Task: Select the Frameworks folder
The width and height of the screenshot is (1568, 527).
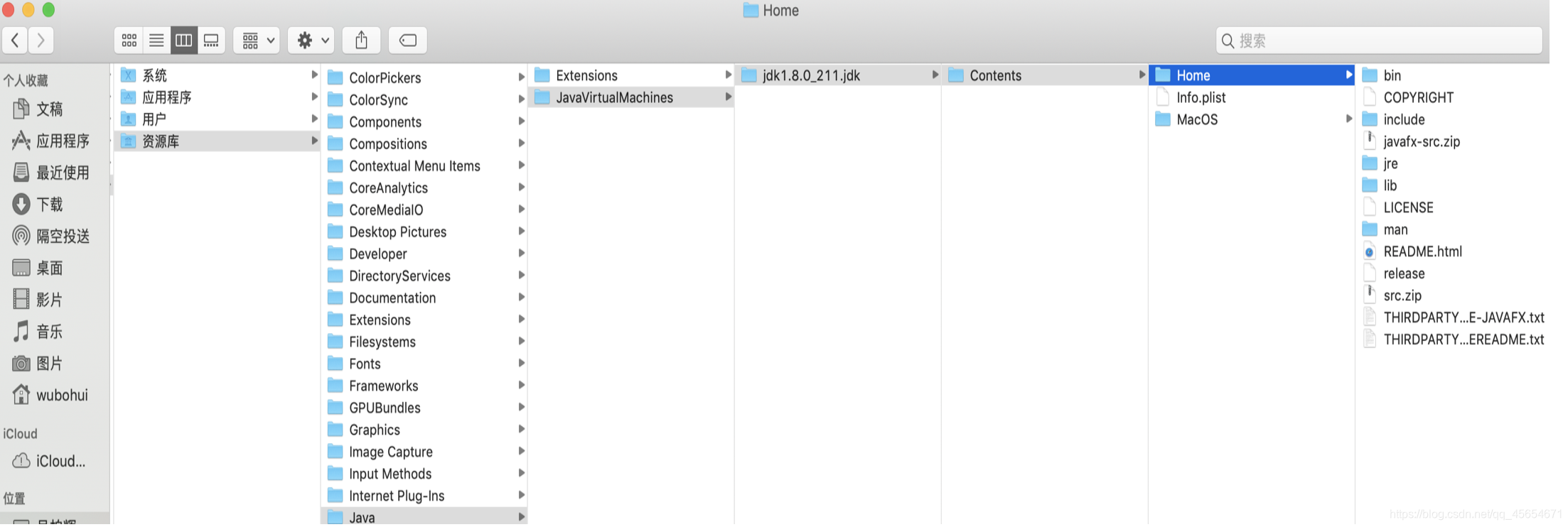Action: [424, 386]
